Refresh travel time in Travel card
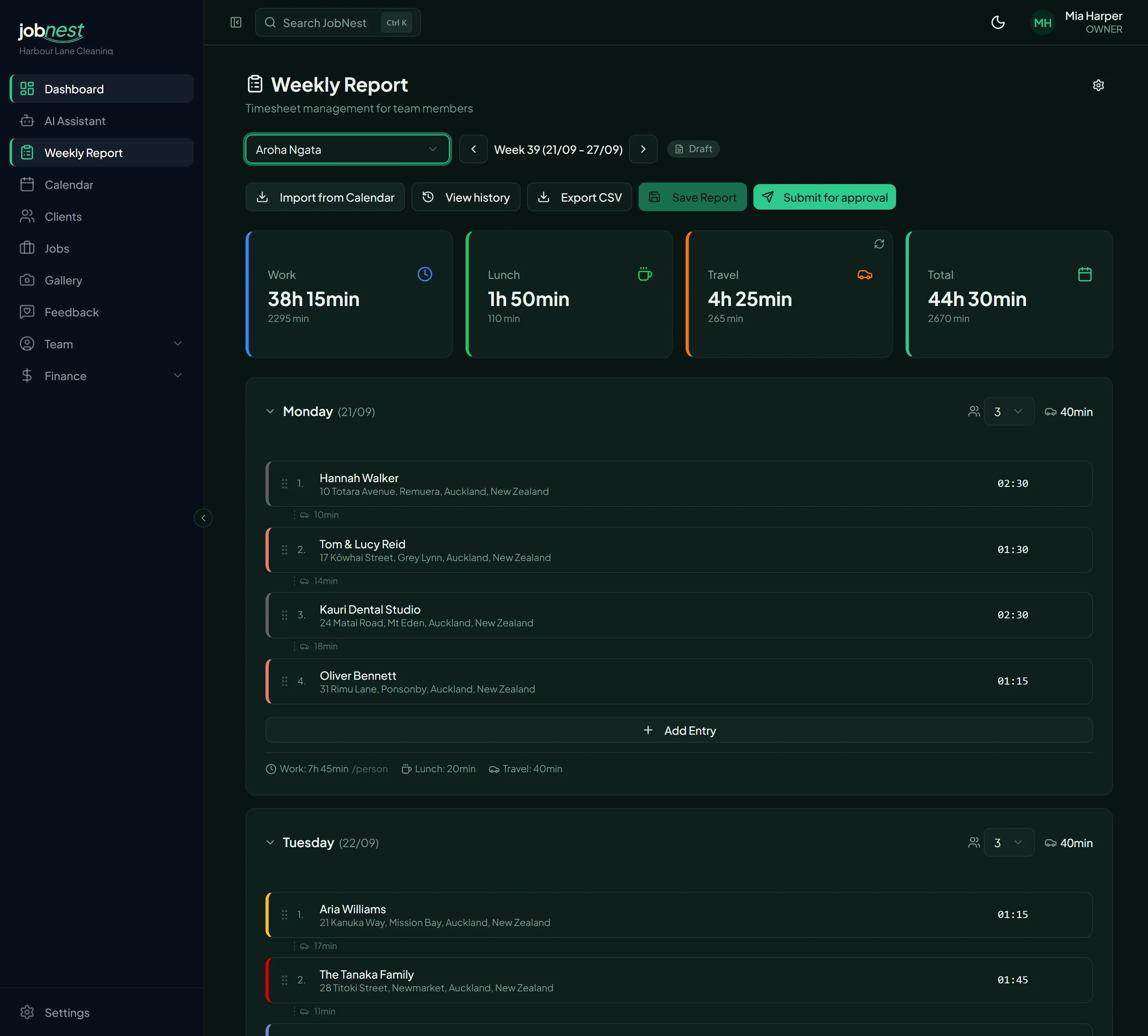 (x=879, y=243)
